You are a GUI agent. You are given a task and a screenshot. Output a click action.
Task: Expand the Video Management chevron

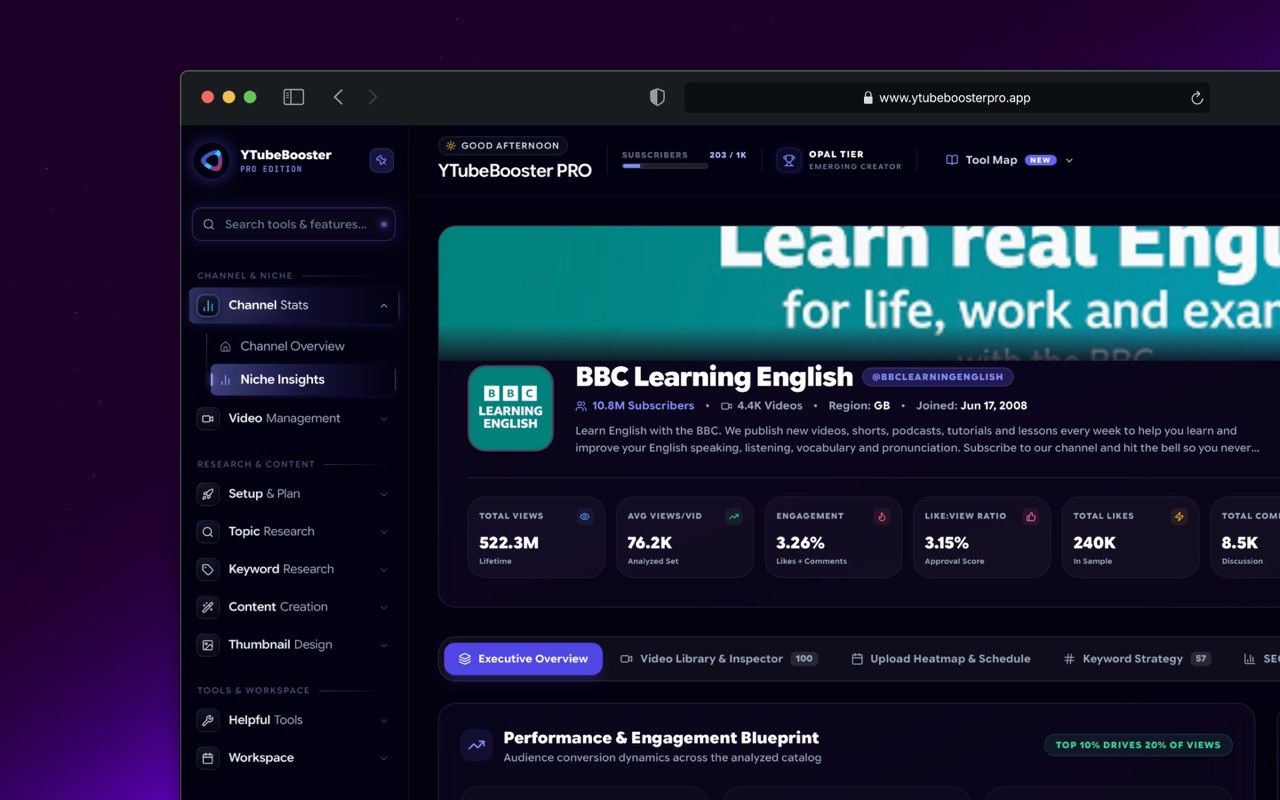[384, 419]
